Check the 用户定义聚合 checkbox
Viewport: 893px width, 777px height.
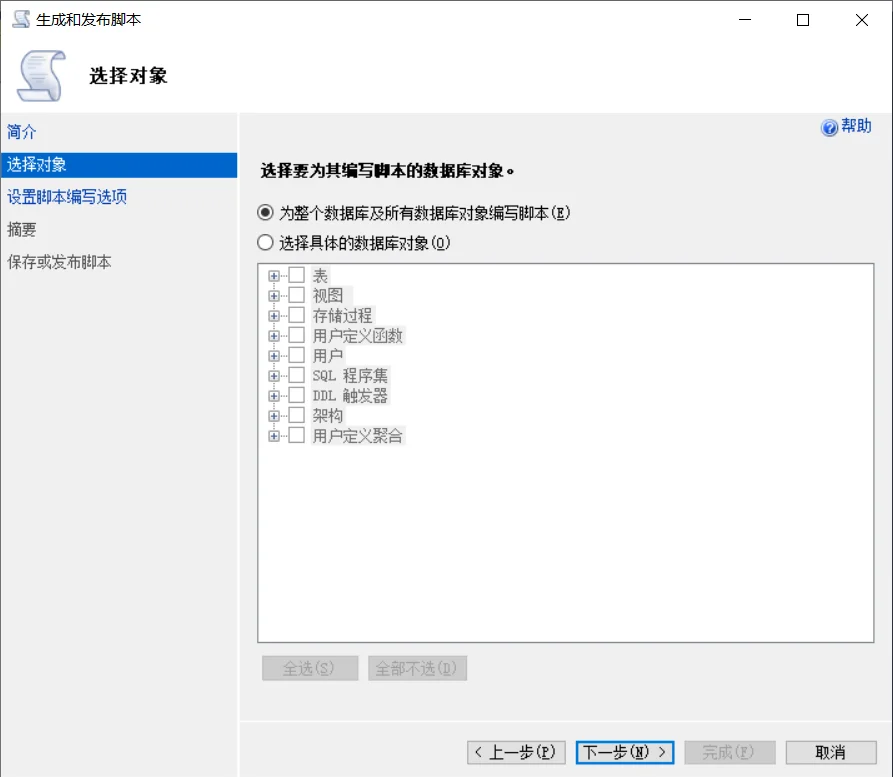point(297,436)
